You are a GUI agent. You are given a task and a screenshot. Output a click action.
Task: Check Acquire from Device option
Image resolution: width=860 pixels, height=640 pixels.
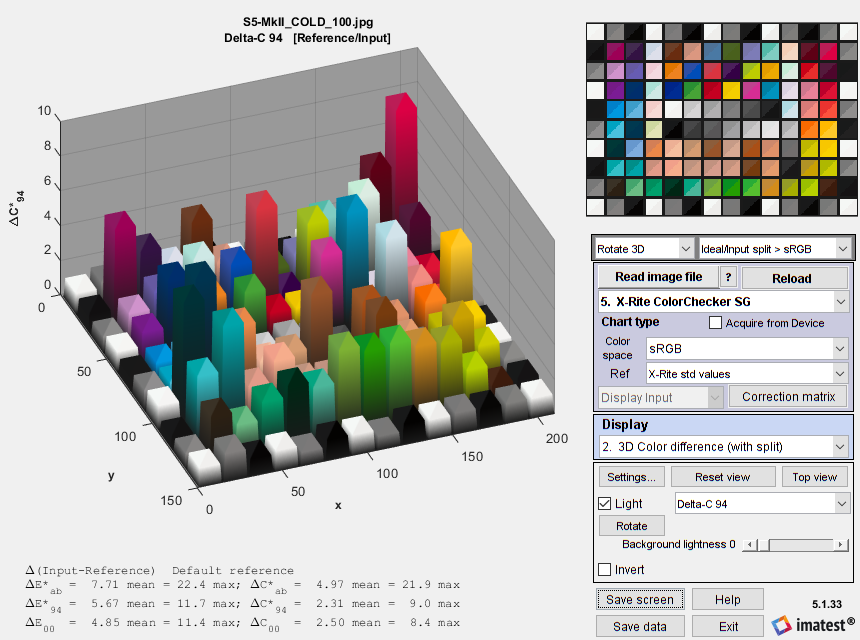click(x=715, y=323)
